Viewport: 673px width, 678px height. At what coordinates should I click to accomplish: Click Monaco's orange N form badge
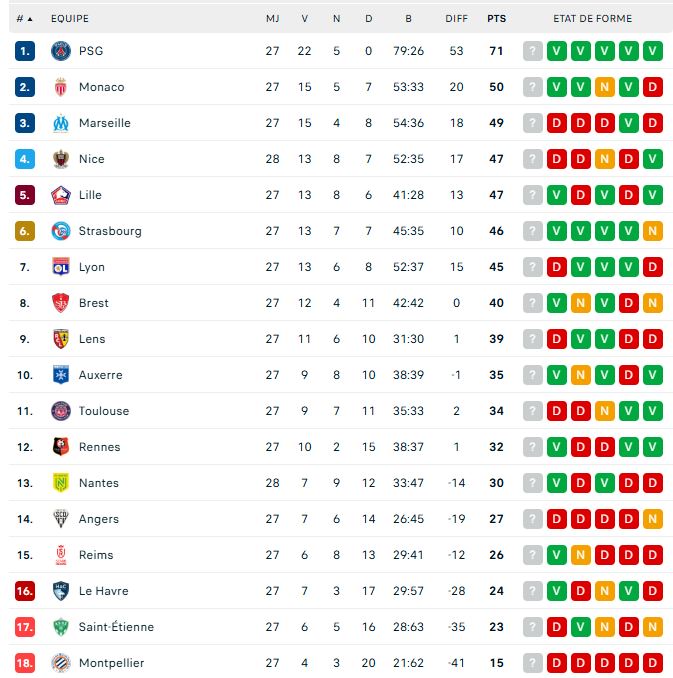coord(605,87)
